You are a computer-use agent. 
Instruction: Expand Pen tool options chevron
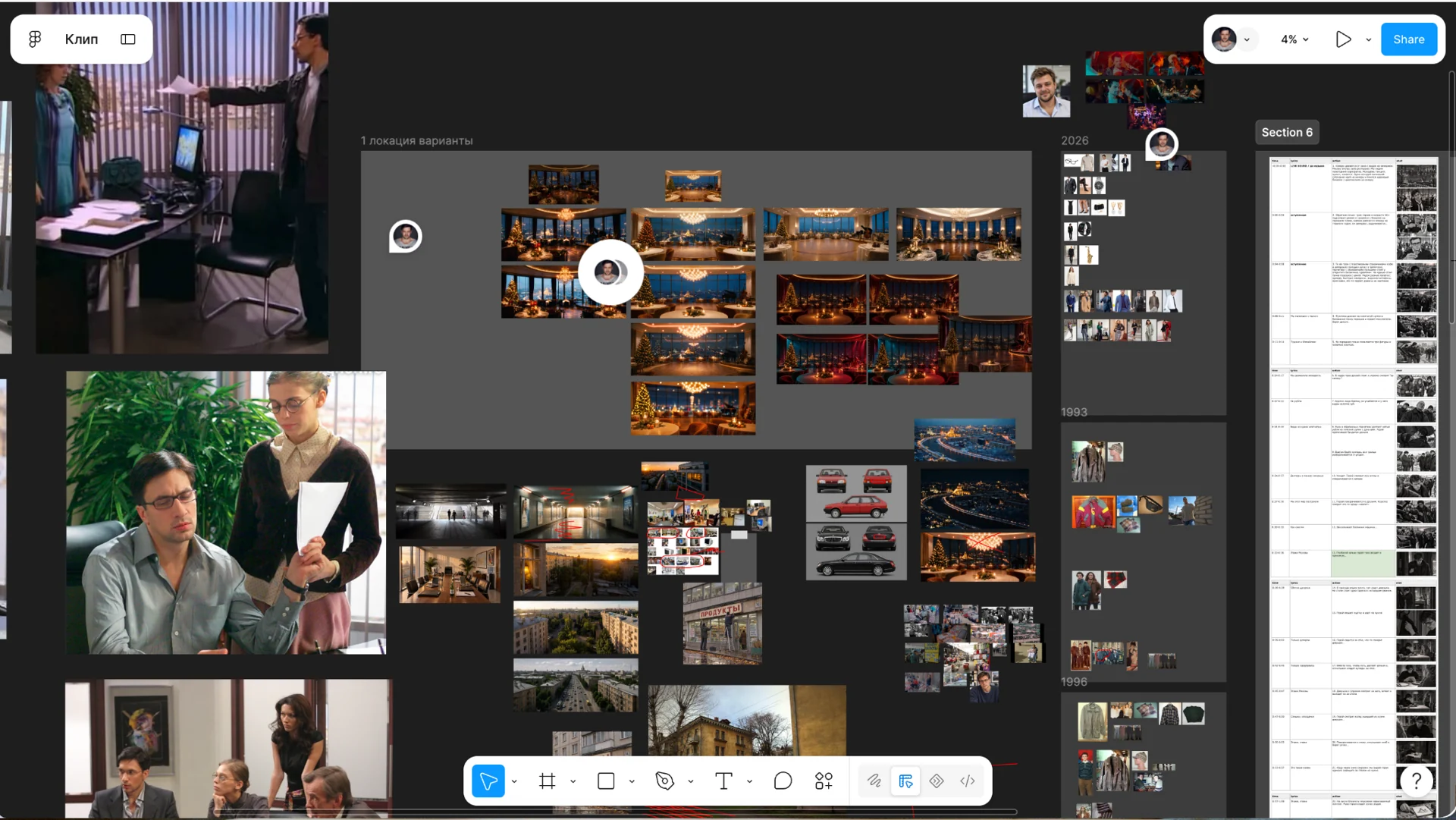[x=691, y=781]
